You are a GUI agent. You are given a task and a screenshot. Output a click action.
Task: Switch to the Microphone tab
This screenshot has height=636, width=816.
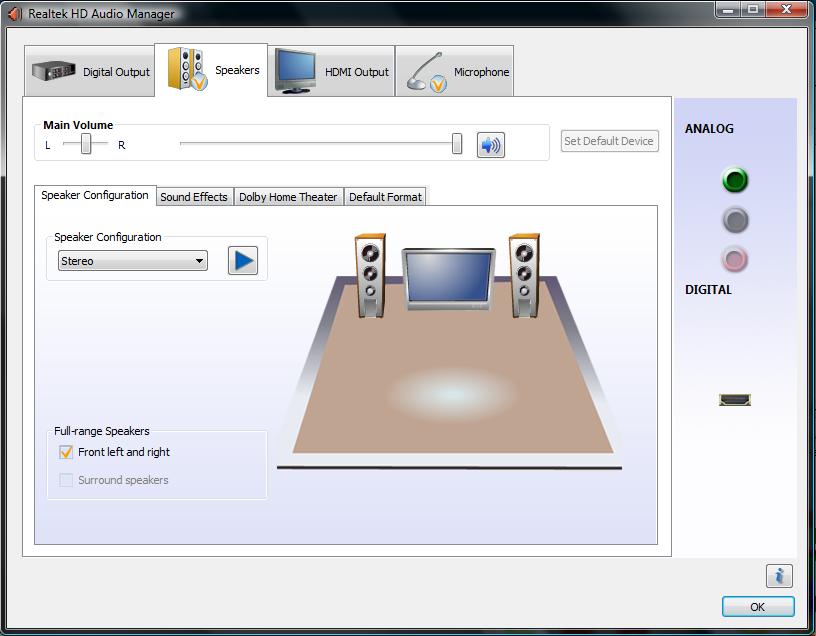[x=455, y=71]
